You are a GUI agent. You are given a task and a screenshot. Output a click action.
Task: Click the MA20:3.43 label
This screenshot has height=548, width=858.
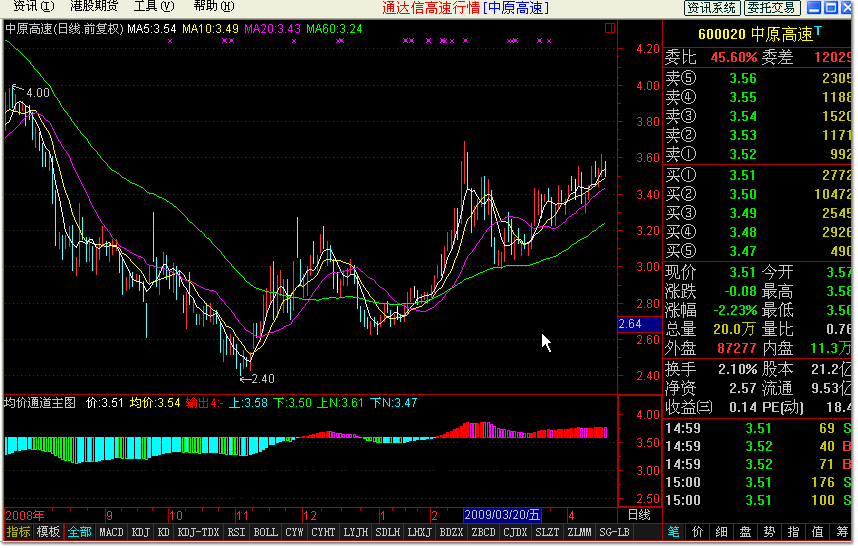pyautogui.click(x=273, y=29)
